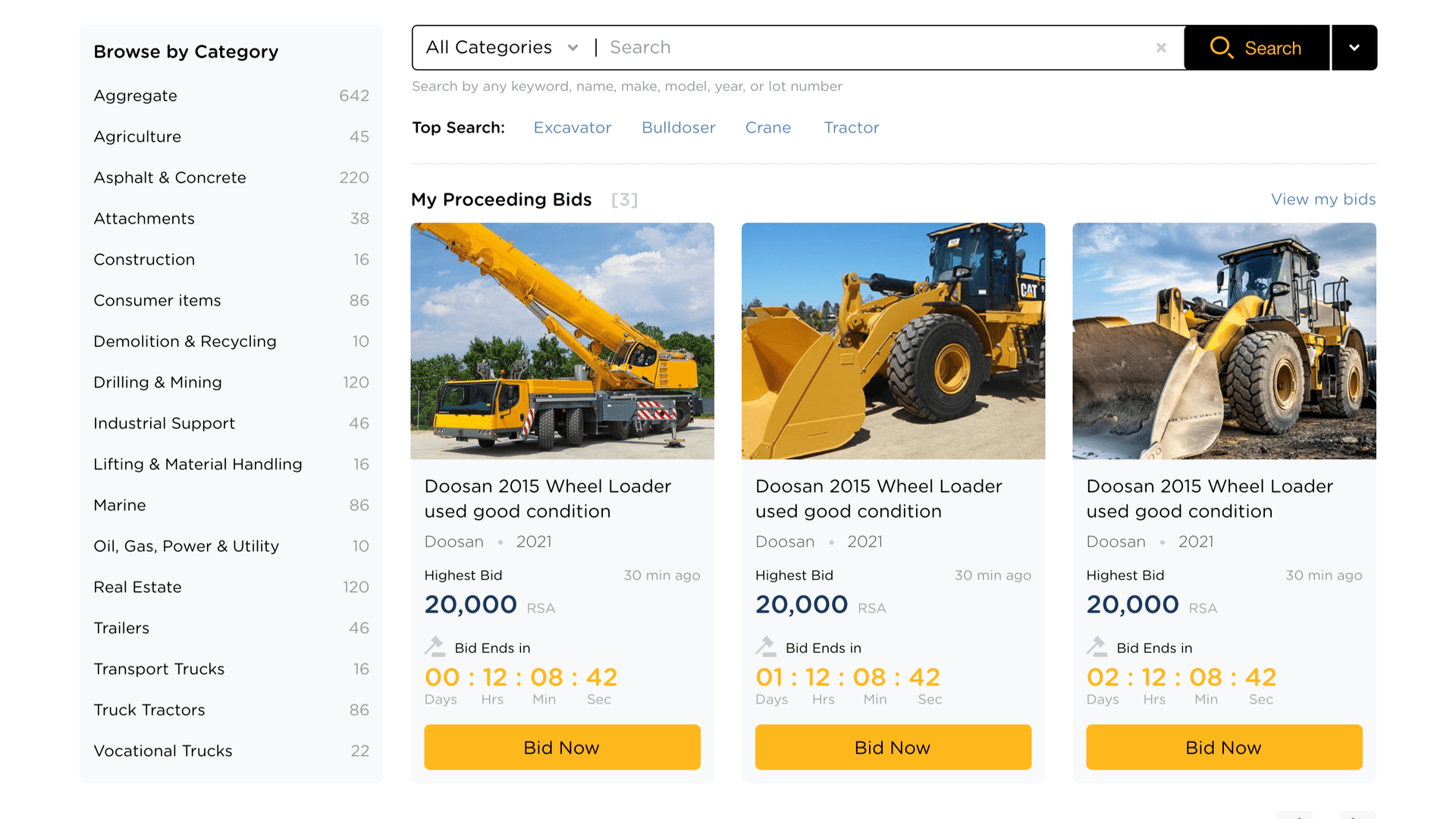This screenshot has width=1456, height=819.
Task: Open the View my bids link
Action: (1323, 199)
